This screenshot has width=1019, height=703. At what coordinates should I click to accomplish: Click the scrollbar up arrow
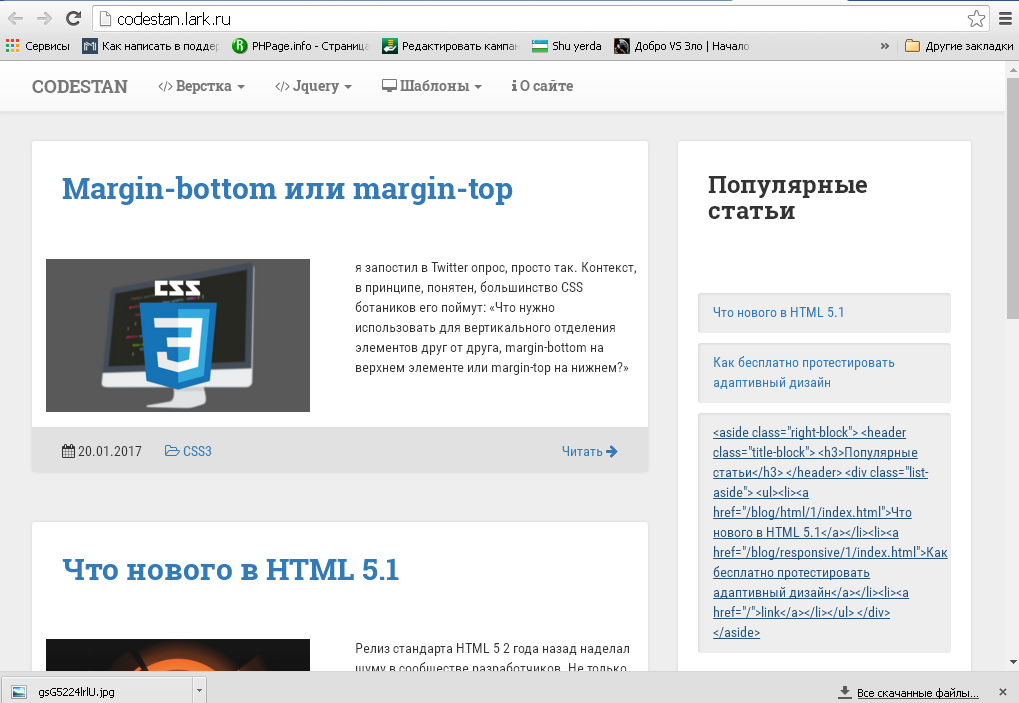(x=1013, y=68)
